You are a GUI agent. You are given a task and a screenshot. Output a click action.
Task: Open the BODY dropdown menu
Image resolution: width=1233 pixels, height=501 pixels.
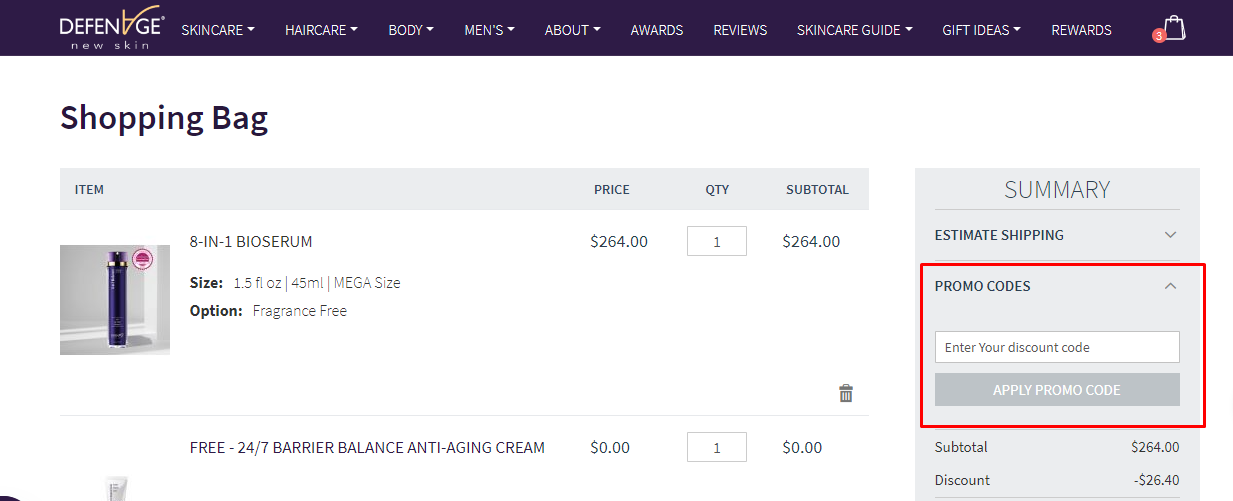click(411, 30)
